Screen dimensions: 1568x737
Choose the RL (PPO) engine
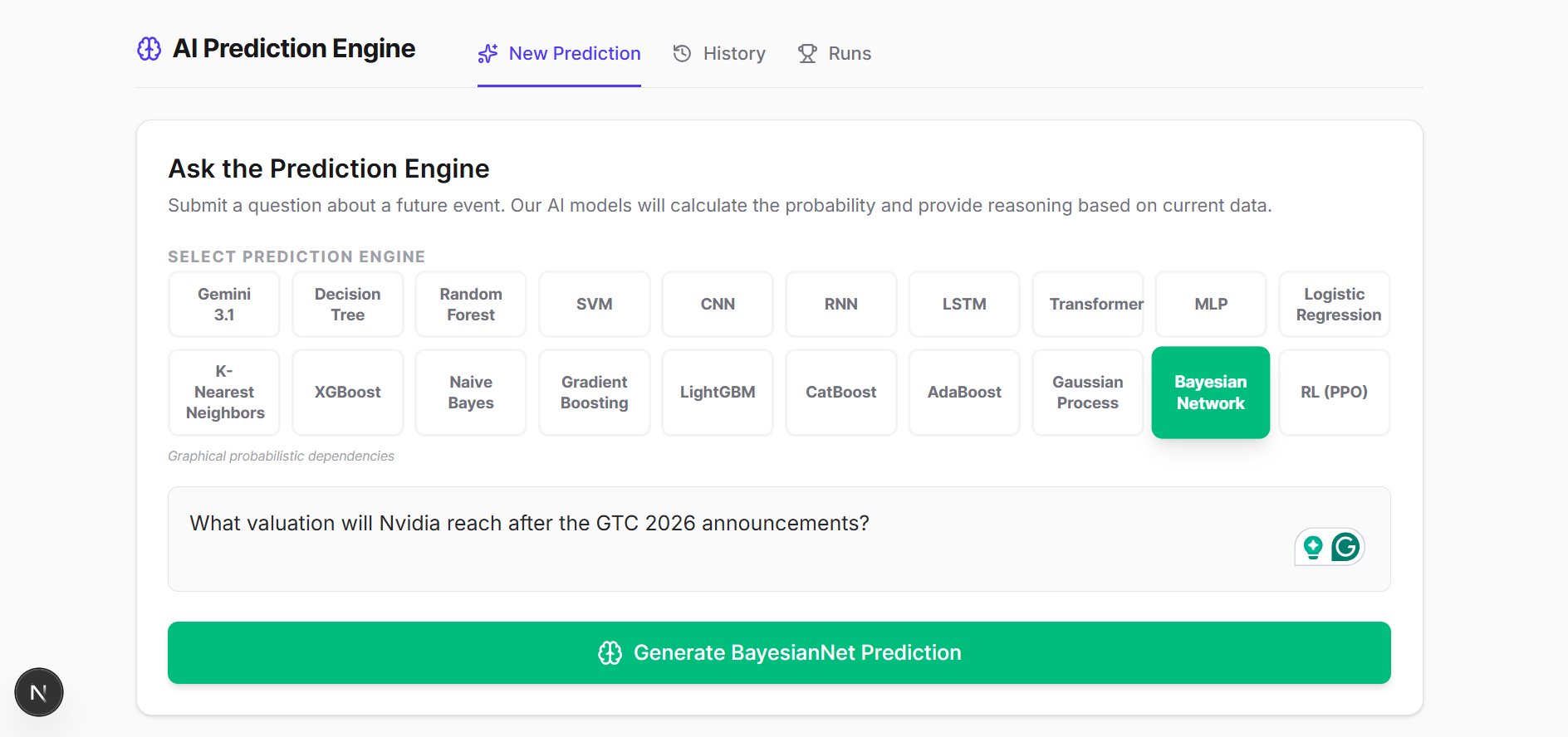click(x=1334, y=393)
